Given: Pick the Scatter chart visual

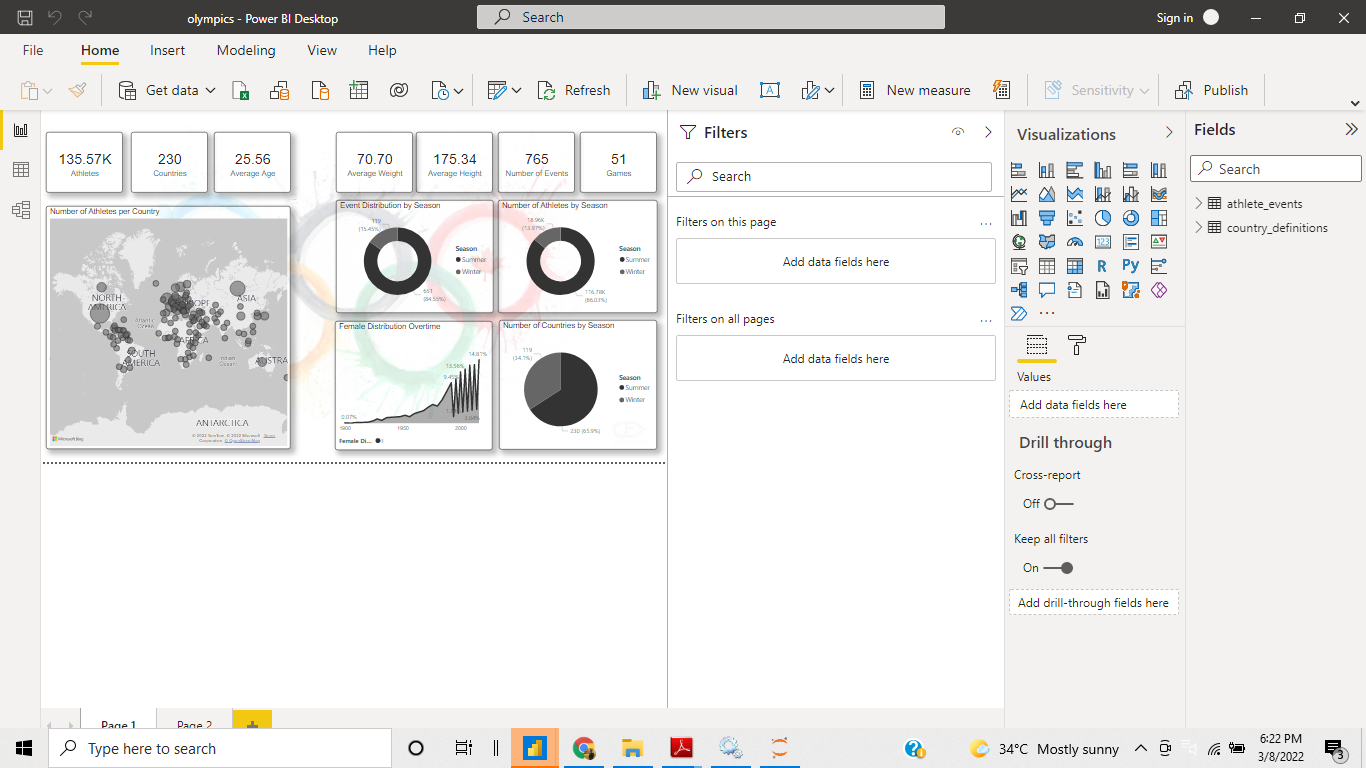Looking at the screenshot, I should [1075, 218].
